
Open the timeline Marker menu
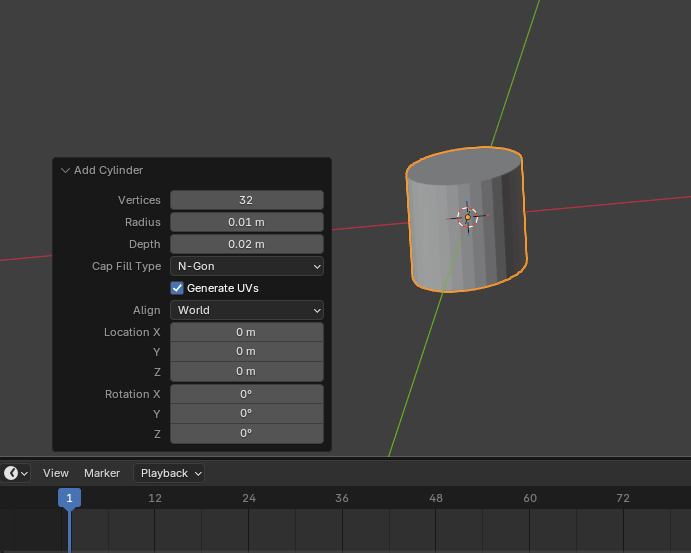102,473
